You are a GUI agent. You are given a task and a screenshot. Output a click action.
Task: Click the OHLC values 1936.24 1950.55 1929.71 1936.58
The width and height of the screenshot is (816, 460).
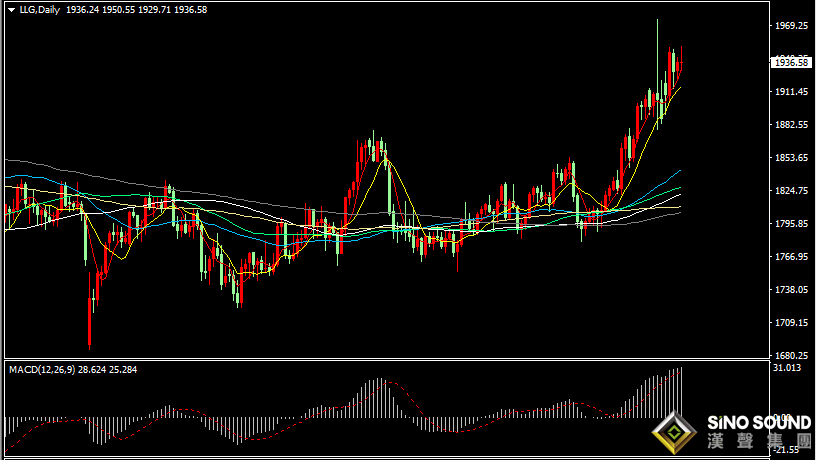tap(136, 10)
